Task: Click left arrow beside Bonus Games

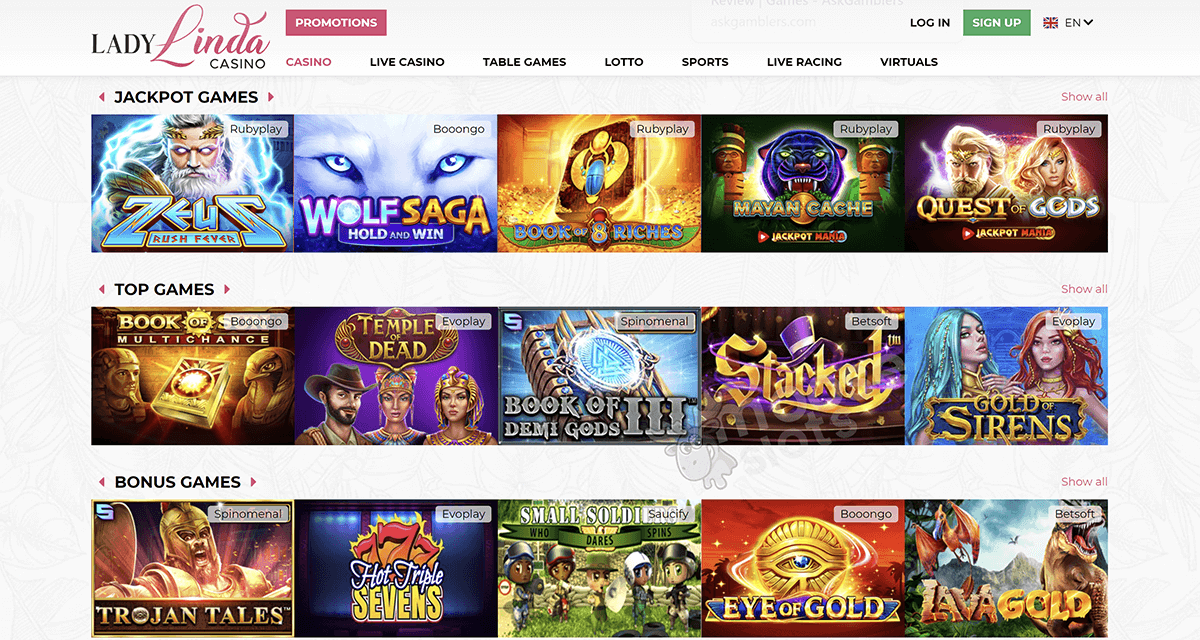Action: tap(102, 482)
